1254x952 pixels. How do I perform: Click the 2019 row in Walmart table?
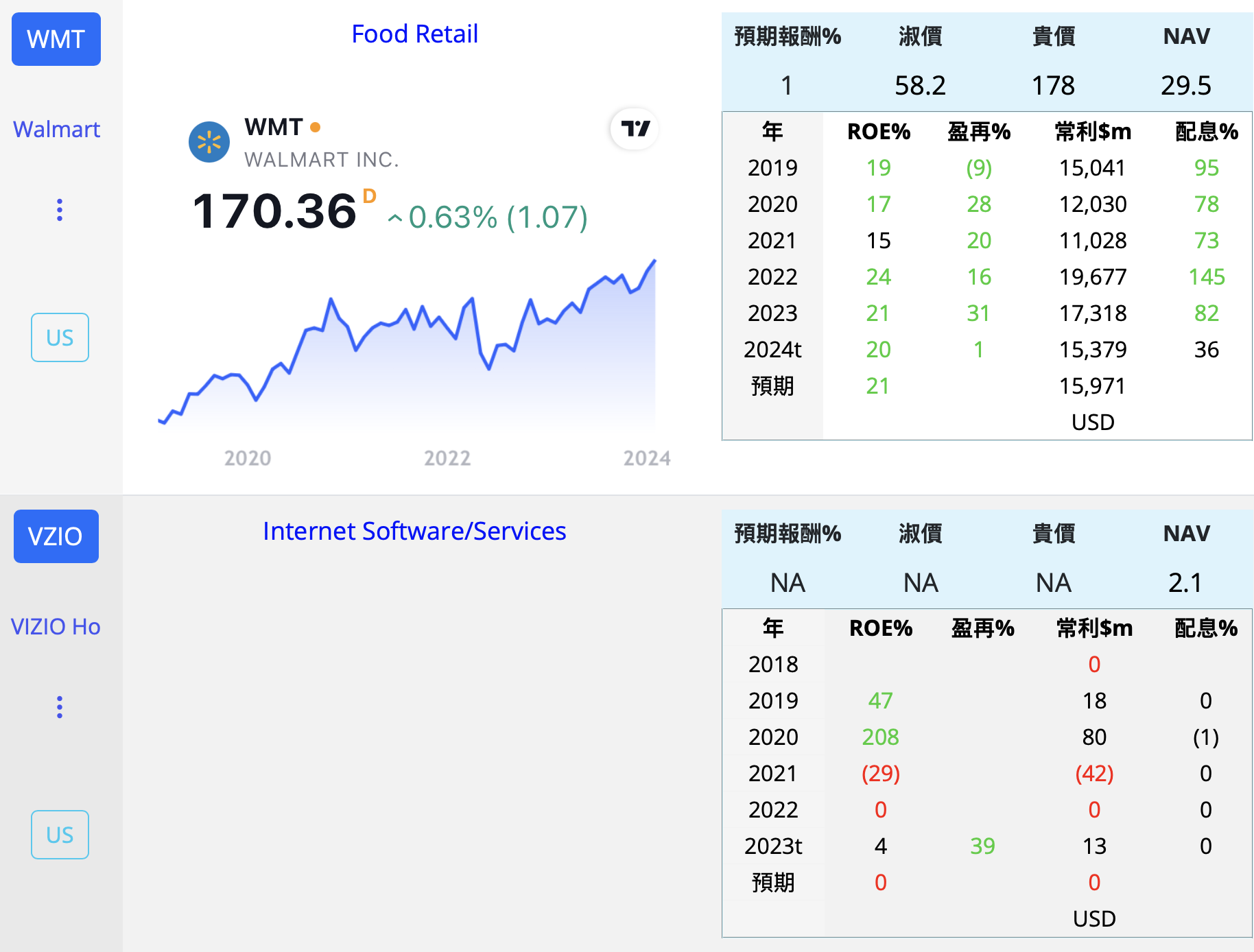987,167
